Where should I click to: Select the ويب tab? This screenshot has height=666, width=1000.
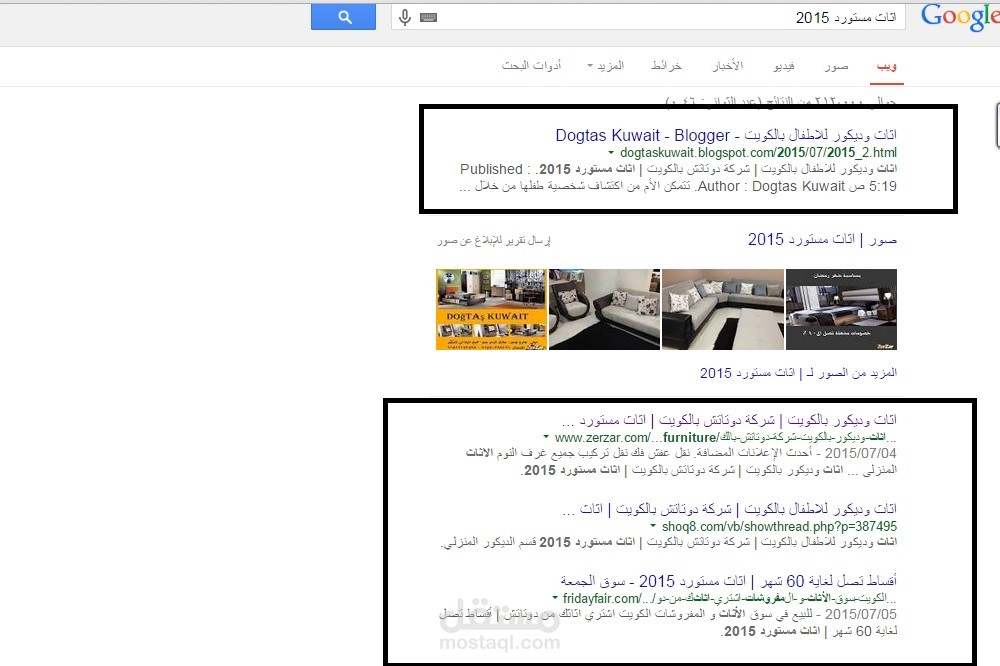[x=886, y=66]
